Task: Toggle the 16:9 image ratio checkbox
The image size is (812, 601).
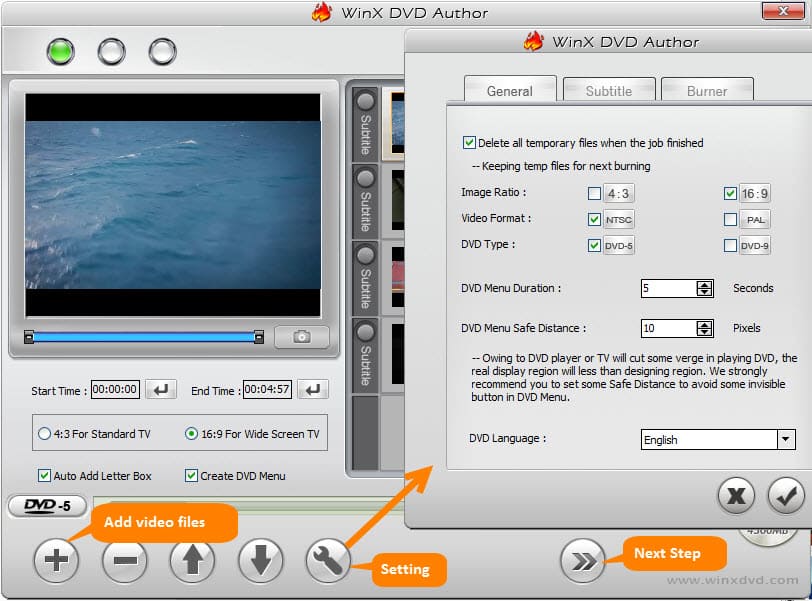Action: [730, 194]
